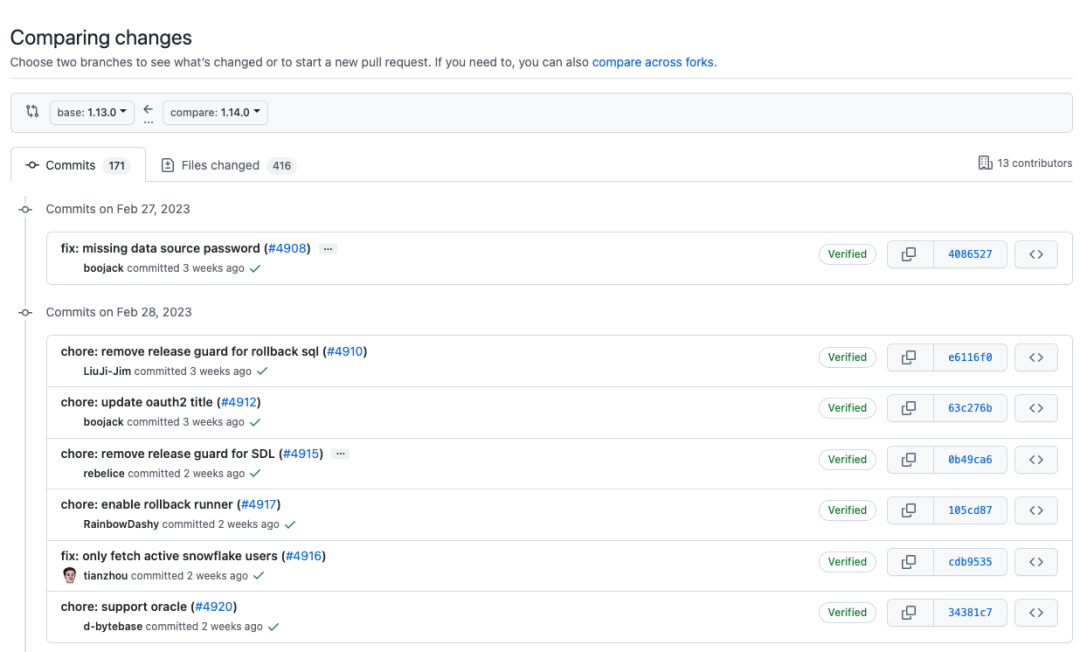
Task: Copy full SHA for commit 4086527
Action: tap(910, 254)
